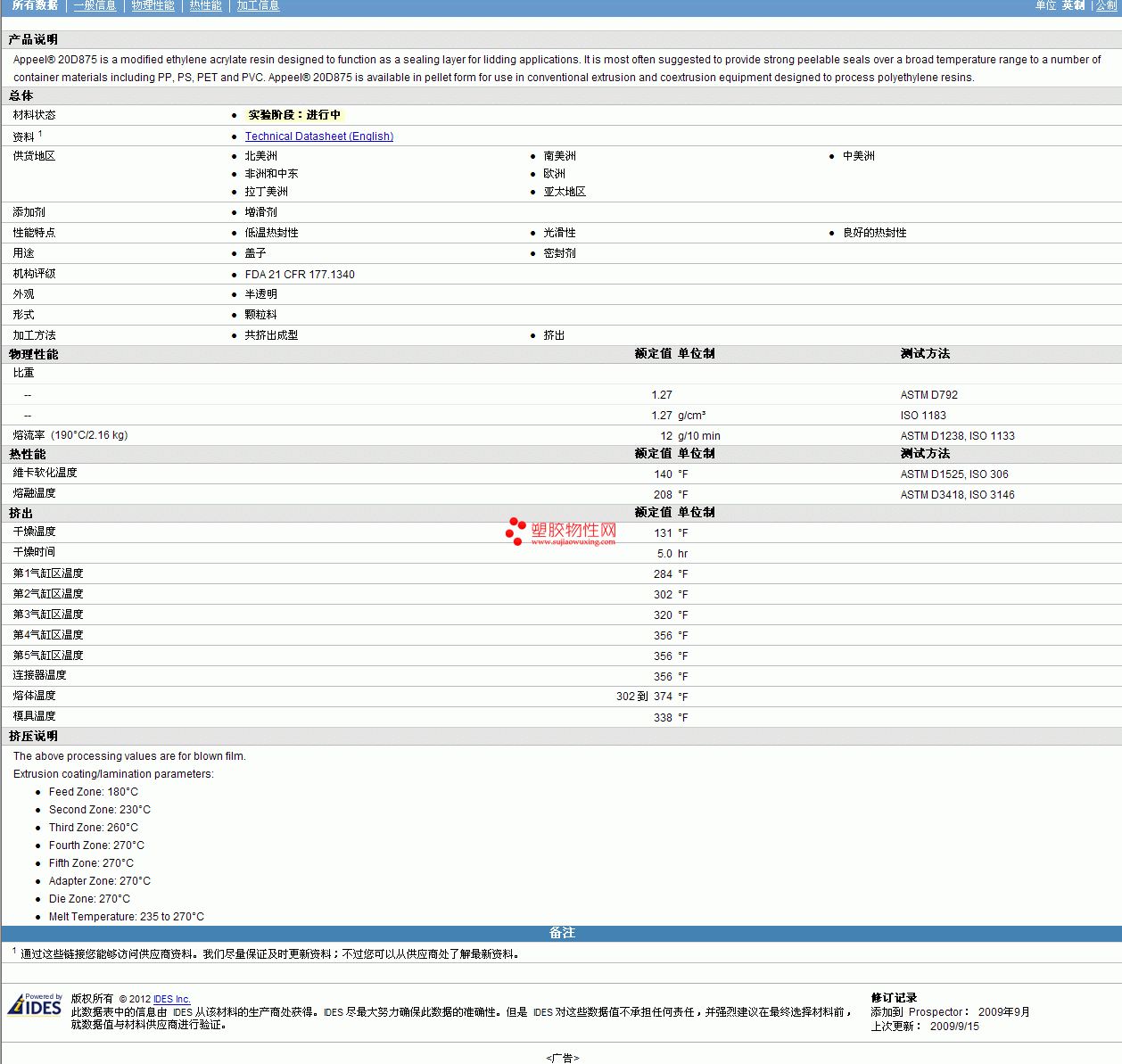Image resolution: width=1122 pixels, height=1064 pixels.
Task: Click the 第5气缸区温度 row label
Action: 48,656
